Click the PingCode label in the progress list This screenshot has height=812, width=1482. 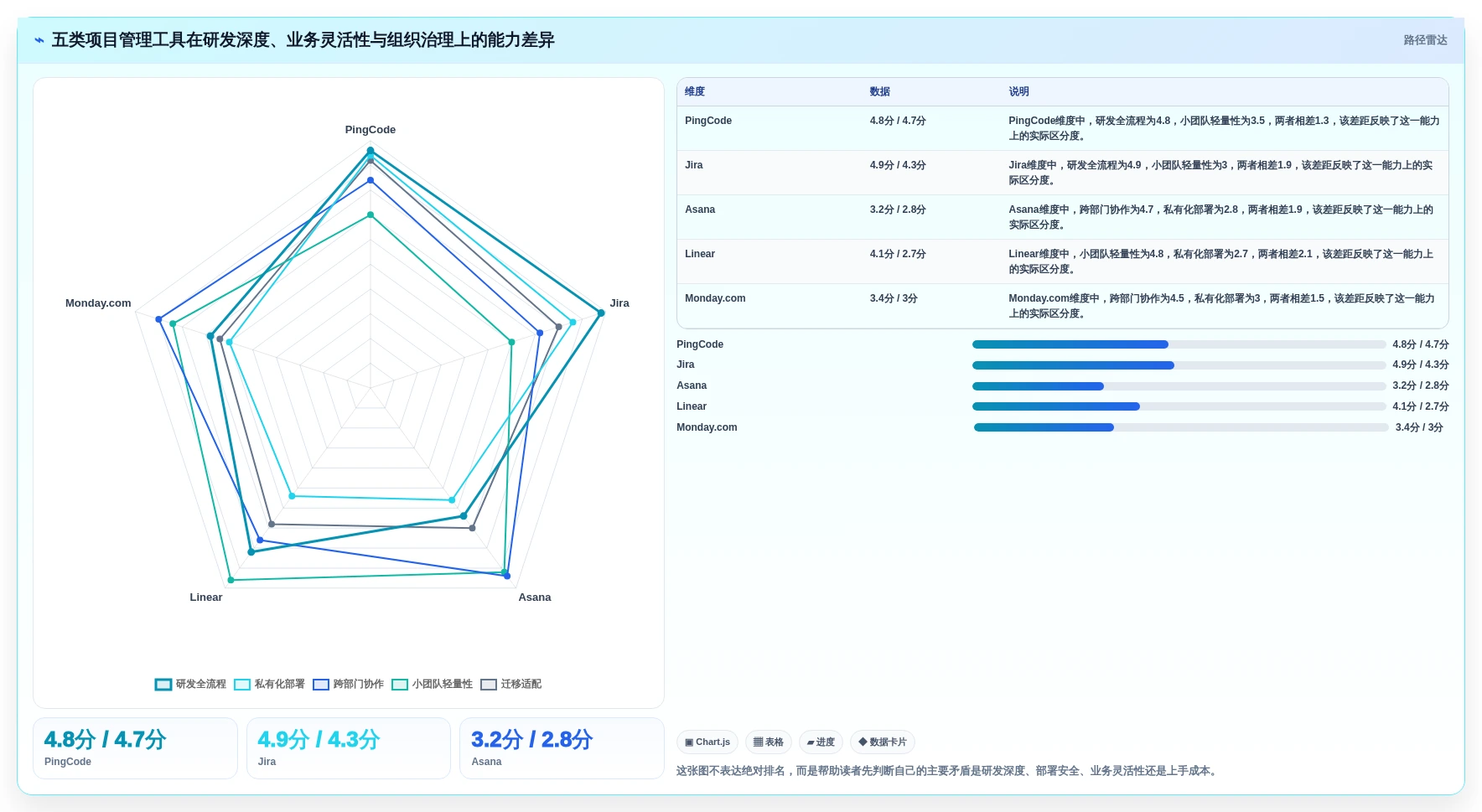(x=700, y=344)
